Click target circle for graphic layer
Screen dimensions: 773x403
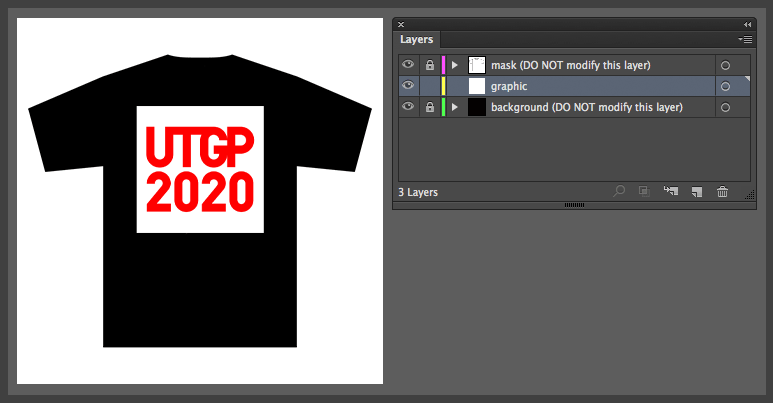point(725,86)
